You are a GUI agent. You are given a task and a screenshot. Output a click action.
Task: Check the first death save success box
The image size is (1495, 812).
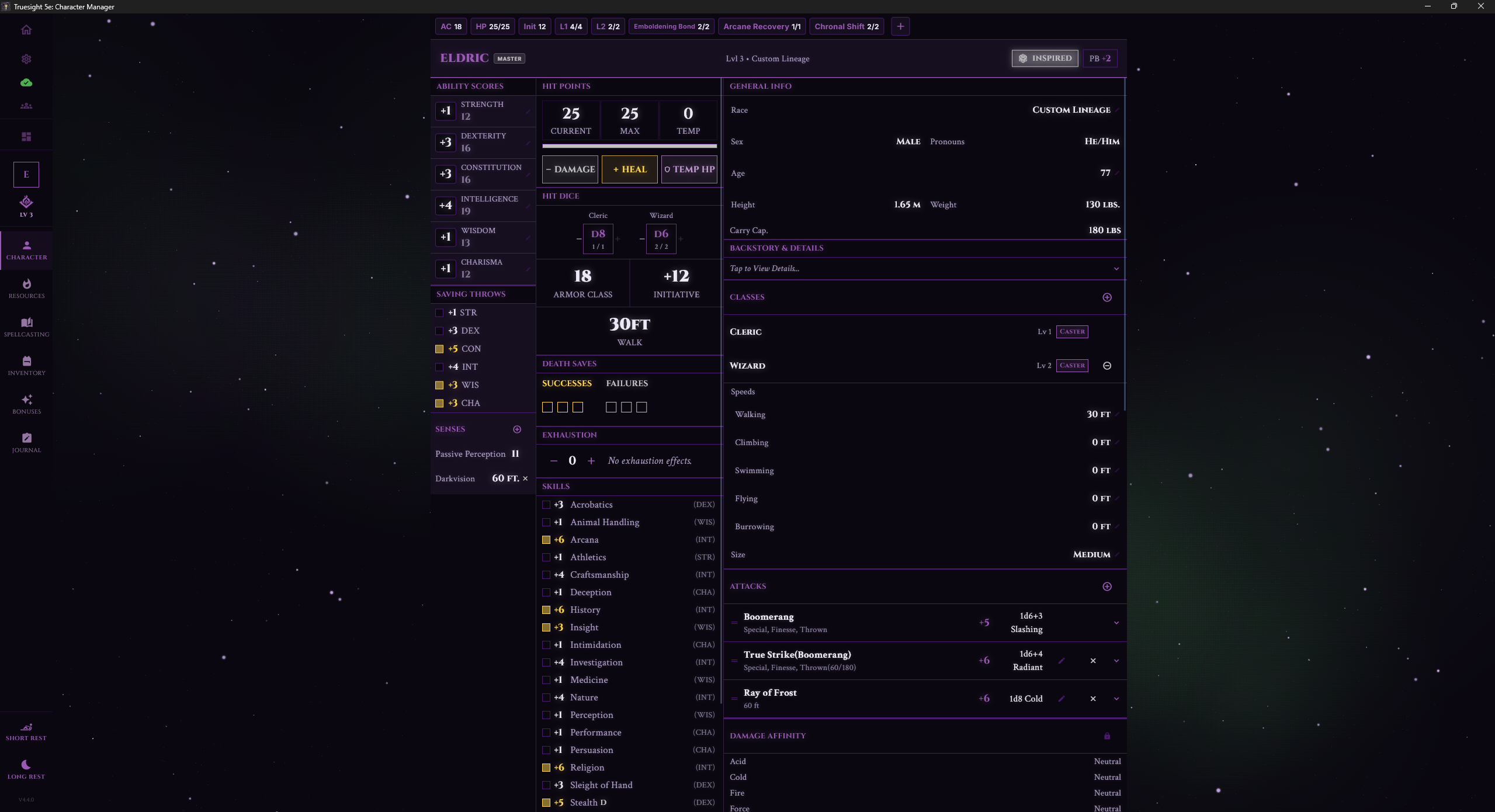(547, 407)
